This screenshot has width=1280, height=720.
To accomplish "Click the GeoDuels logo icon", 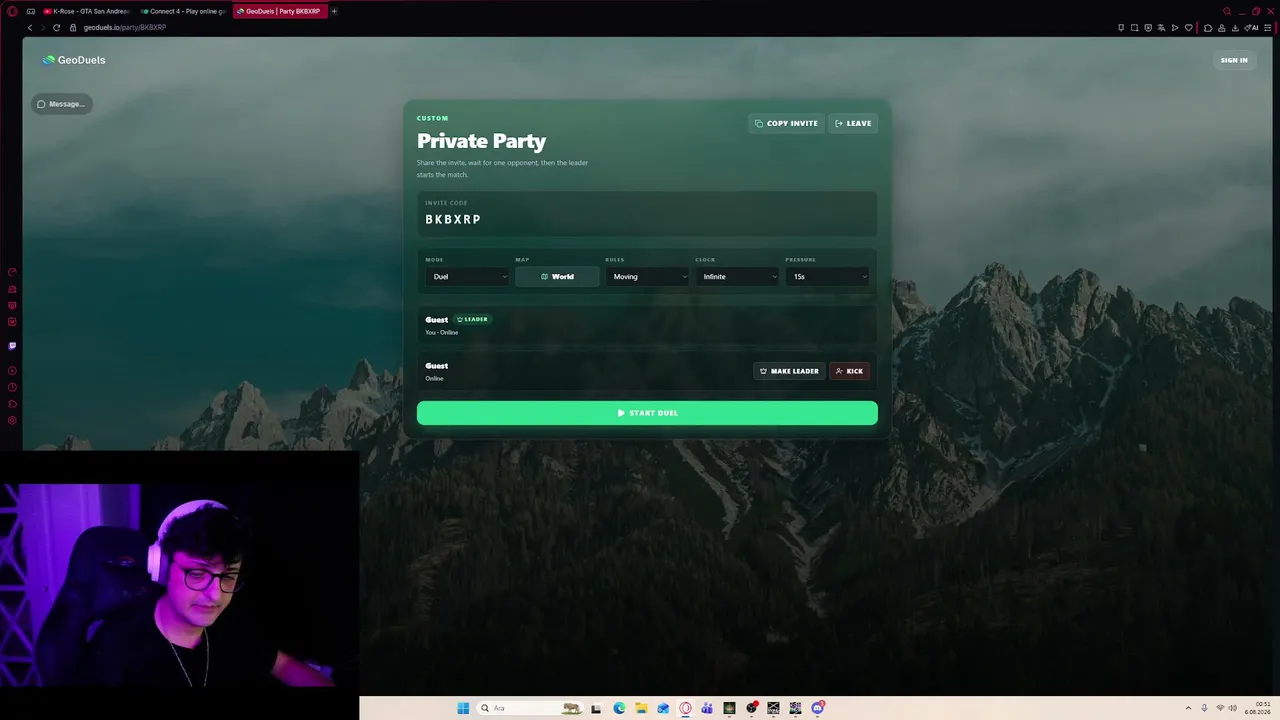I will point(48,60).
